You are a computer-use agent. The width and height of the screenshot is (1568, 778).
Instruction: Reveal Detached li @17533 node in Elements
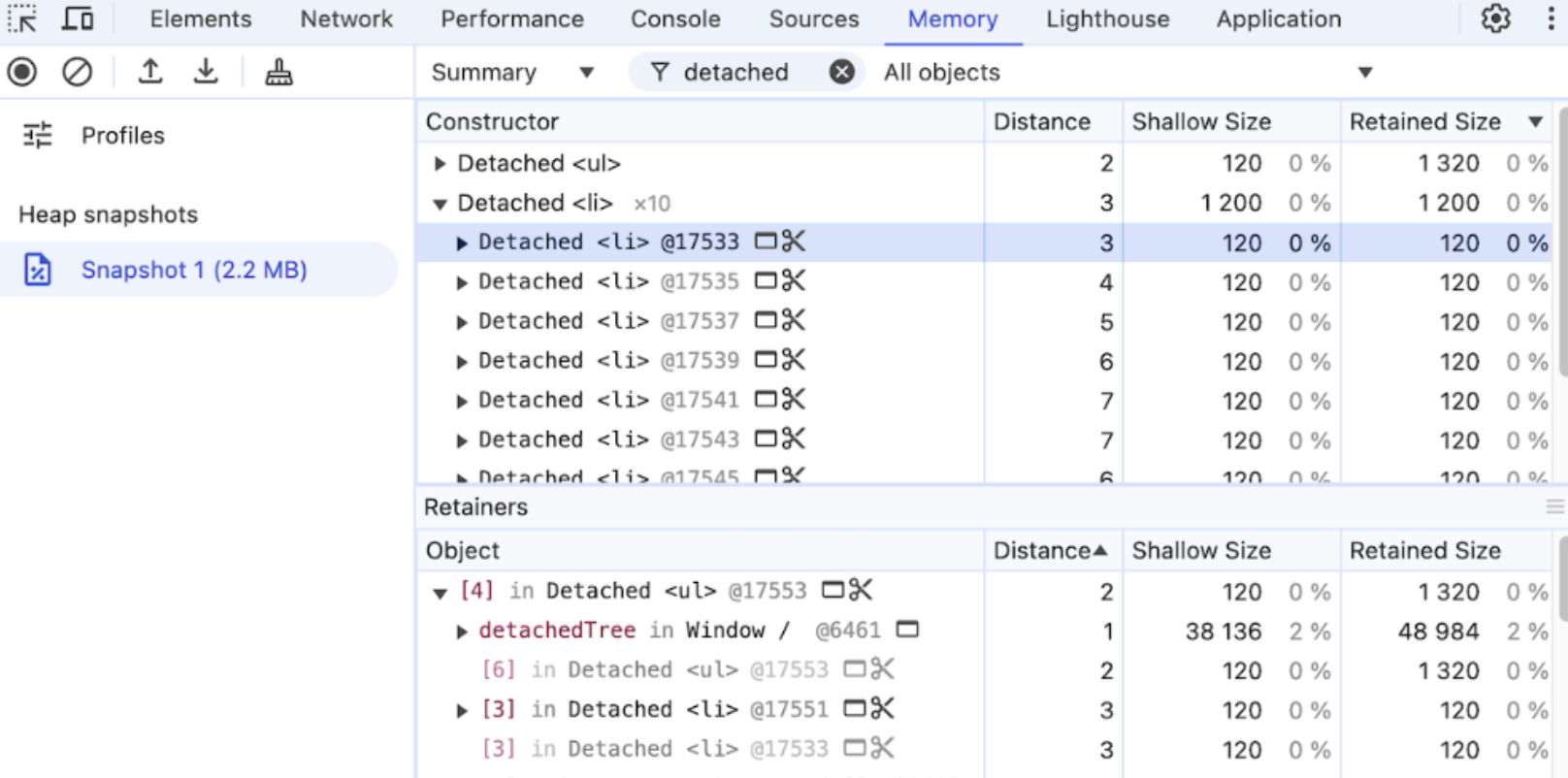(x=766, y=241)
